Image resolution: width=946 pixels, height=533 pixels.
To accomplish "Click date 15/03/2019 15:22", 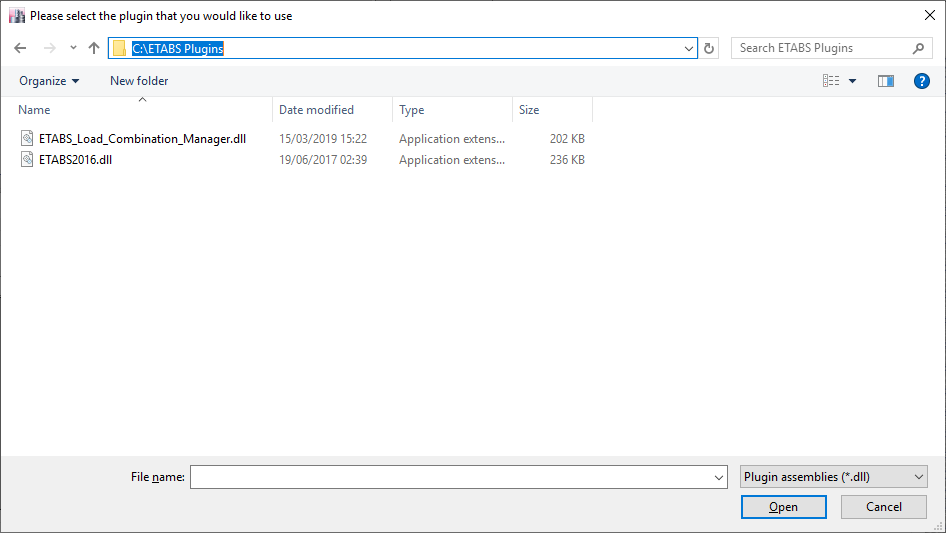I will point(323,139).
